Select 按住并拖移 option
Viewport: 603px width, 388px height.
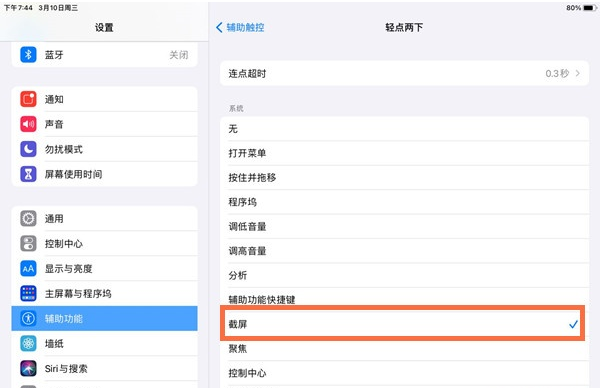[x=404, y=178]
